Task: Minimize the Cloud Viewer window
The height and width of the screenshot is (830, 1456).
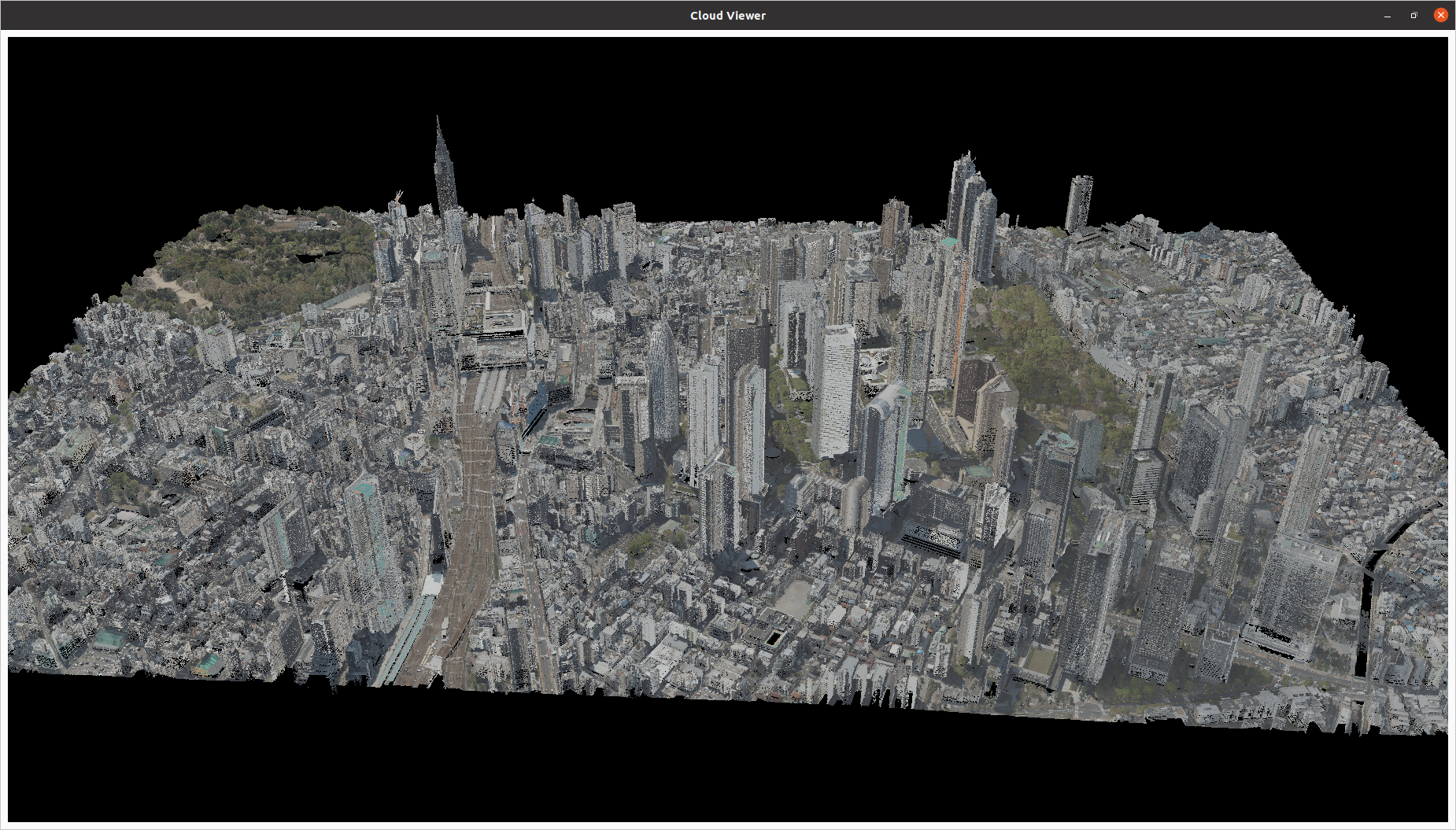Action: [x=1386, y=15]
